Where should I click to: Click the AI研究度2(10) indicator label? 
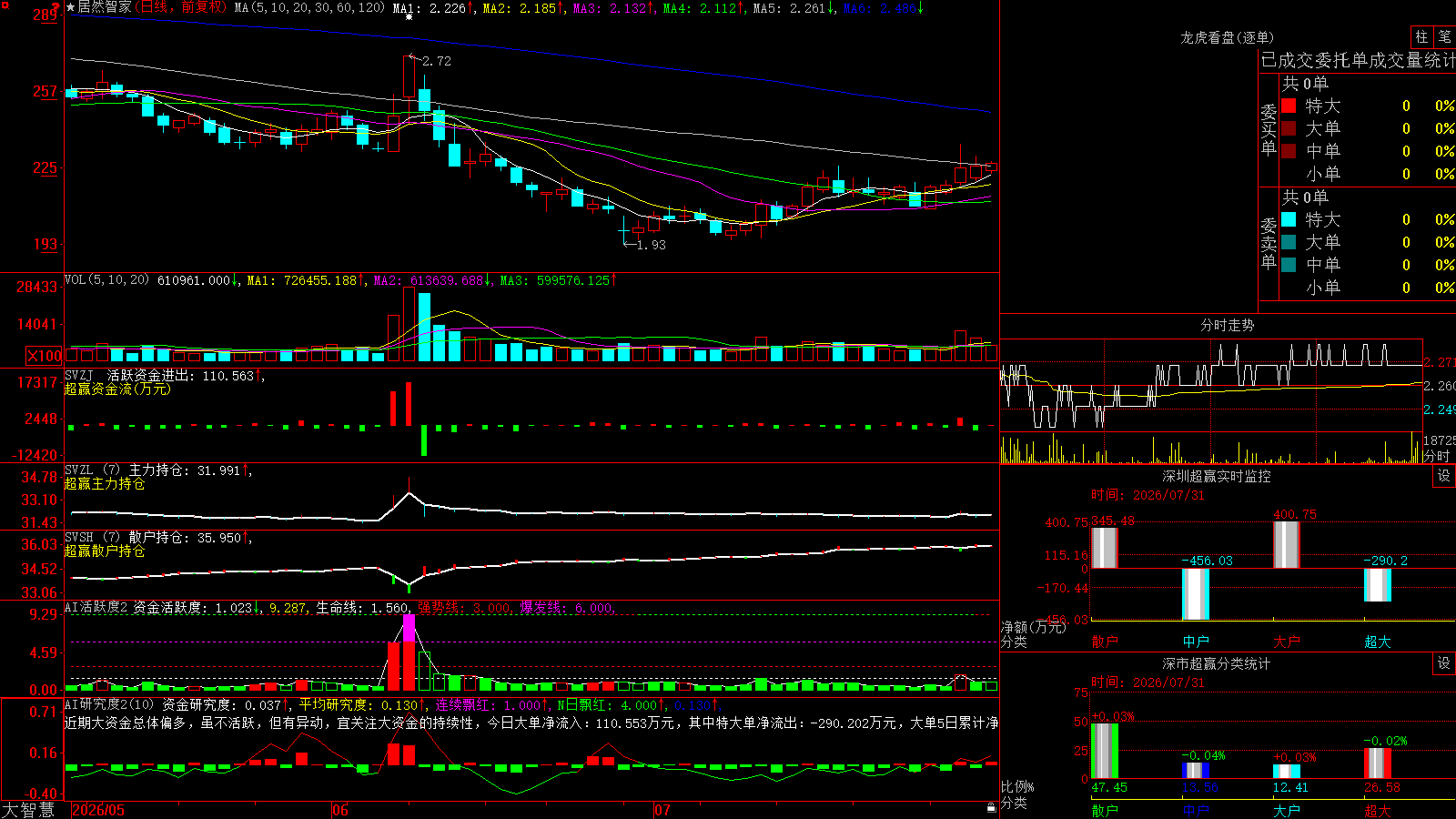coord(109,705)
